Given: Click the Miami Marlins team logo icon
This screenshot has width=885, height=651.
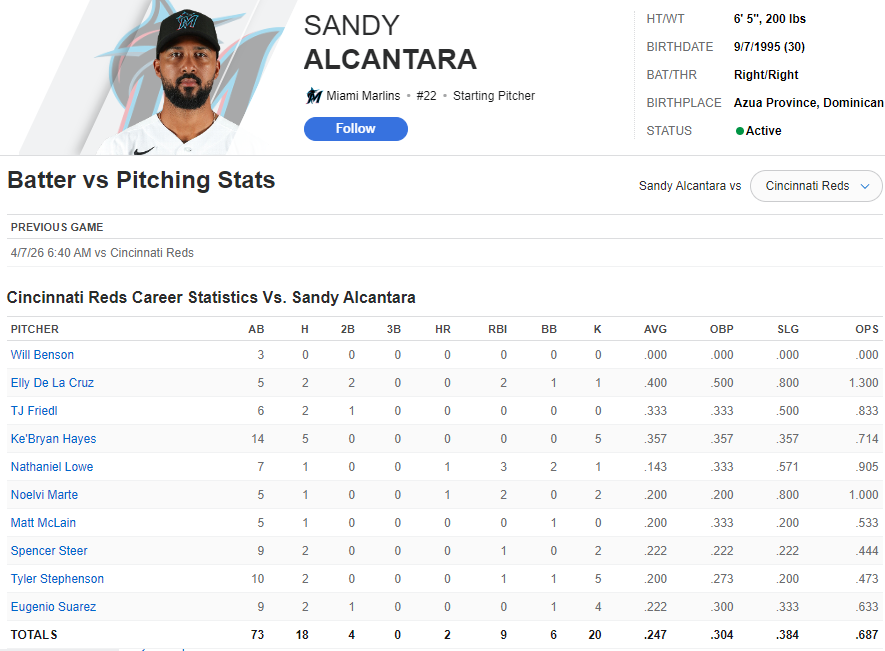Looking at the screenshot, I should coord(314,96).
